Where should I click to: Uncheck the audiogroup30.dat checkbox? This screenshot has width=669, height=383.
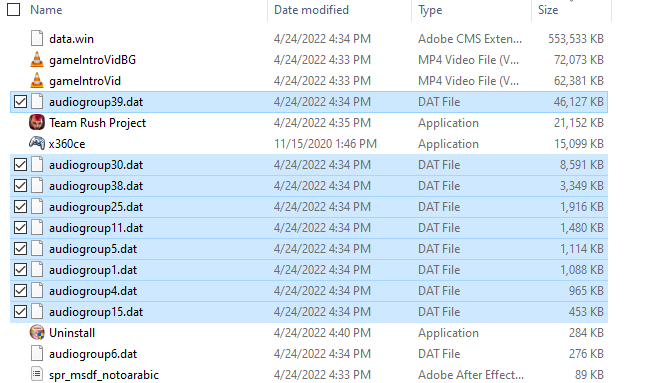coord(20,164)
